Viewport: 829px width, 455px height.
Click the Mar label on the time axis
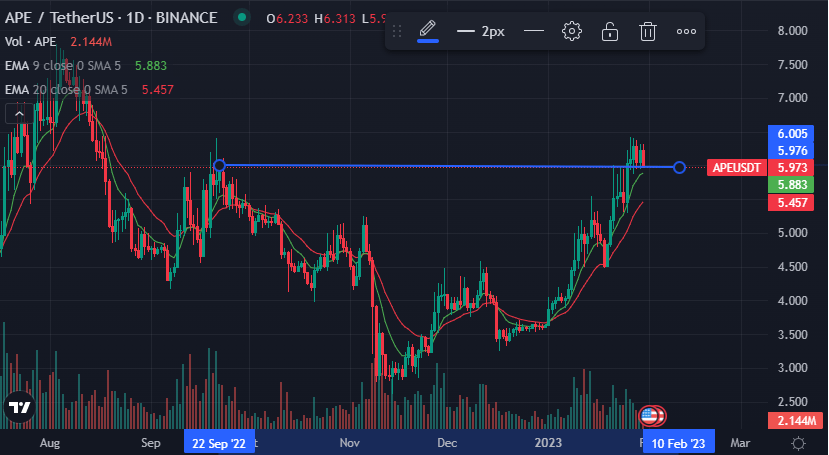coord(740,443)
